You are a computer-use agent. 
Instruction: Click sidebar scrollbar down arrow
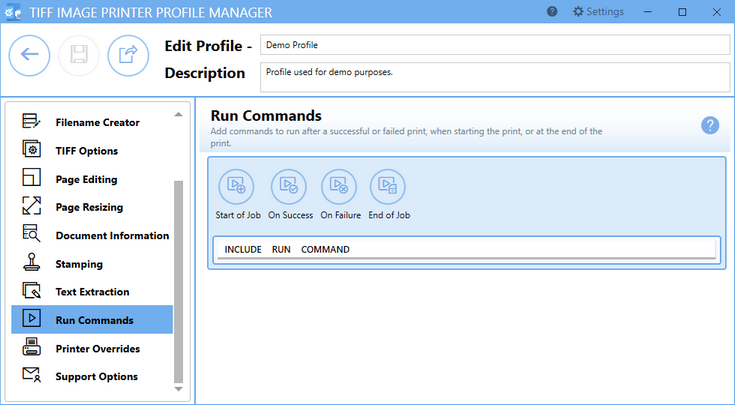(178, 389)
